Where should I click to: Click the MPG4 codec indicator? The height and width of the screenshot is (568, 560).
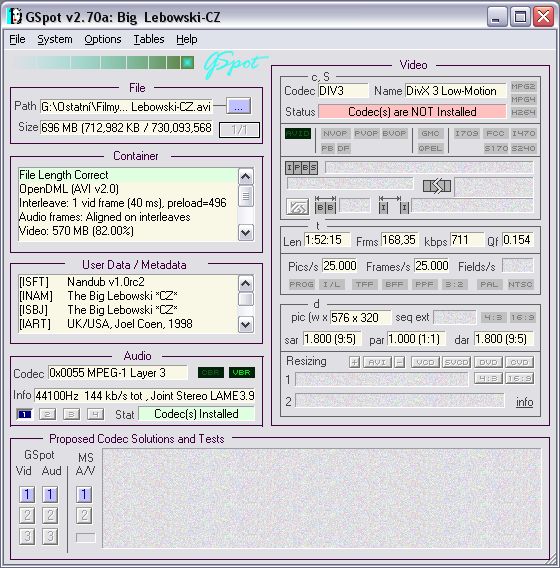[x=523, y=99]
